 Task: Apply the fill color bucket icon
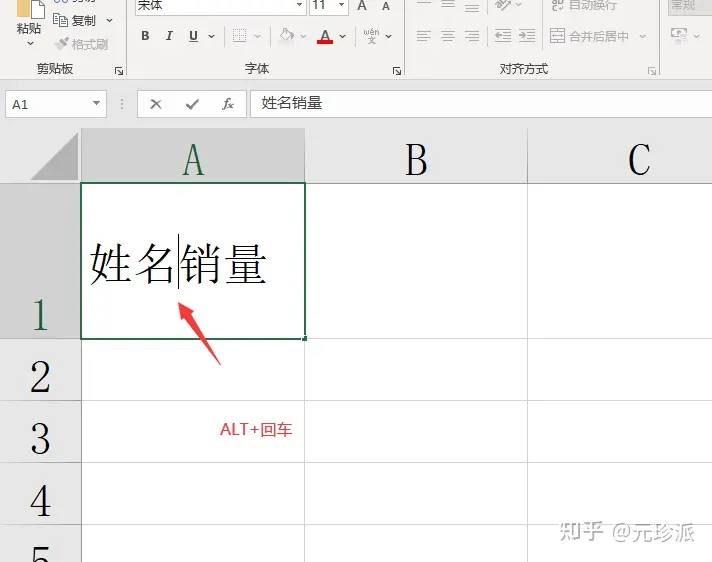pos(287,35)
